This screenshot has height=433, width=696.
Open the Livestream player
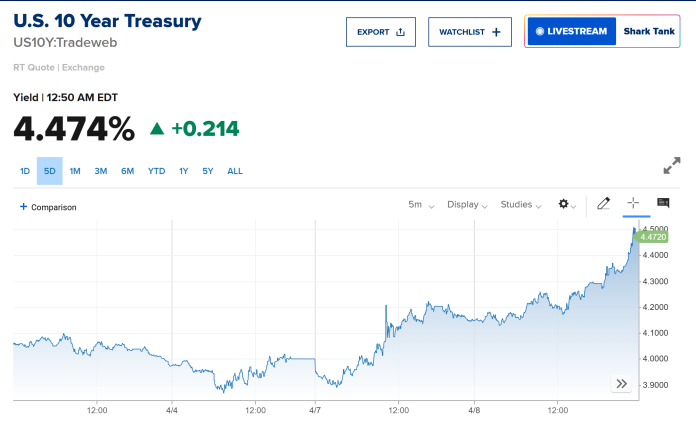[571, 31]
